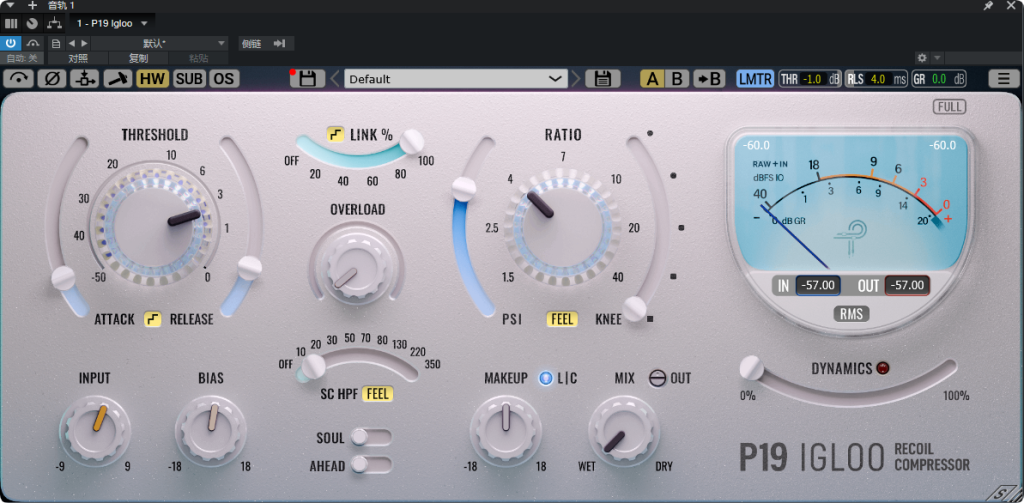
Task: Toggle the ATTACK RELEASE link step icon
Action: [153, 319]
